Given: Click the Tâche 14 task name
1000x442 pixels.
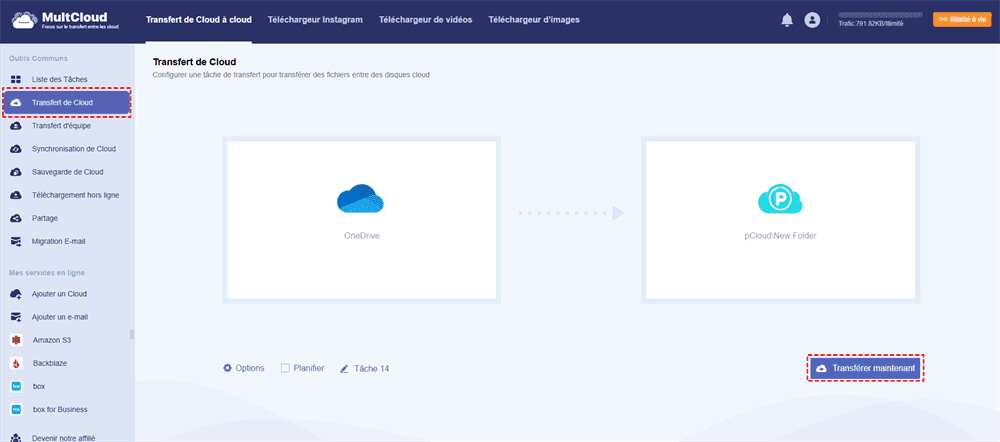Looking at the screenshot, I should click(371, 369).
